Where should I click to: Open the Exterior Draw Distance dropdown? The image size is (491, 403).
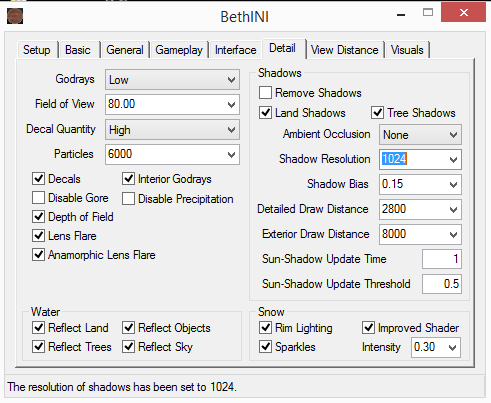tap(453, 234)
